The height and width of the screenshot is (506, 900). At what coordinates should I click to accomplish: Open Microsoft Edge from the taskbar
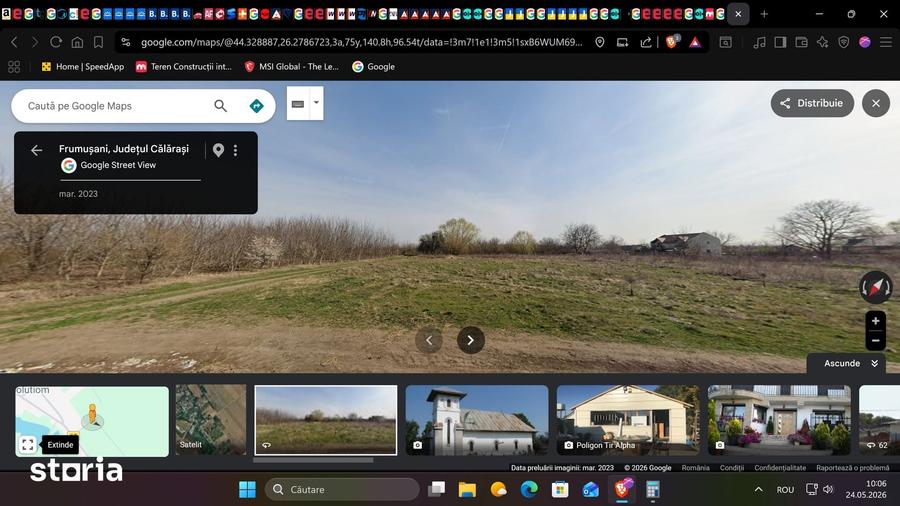[529, 489]
